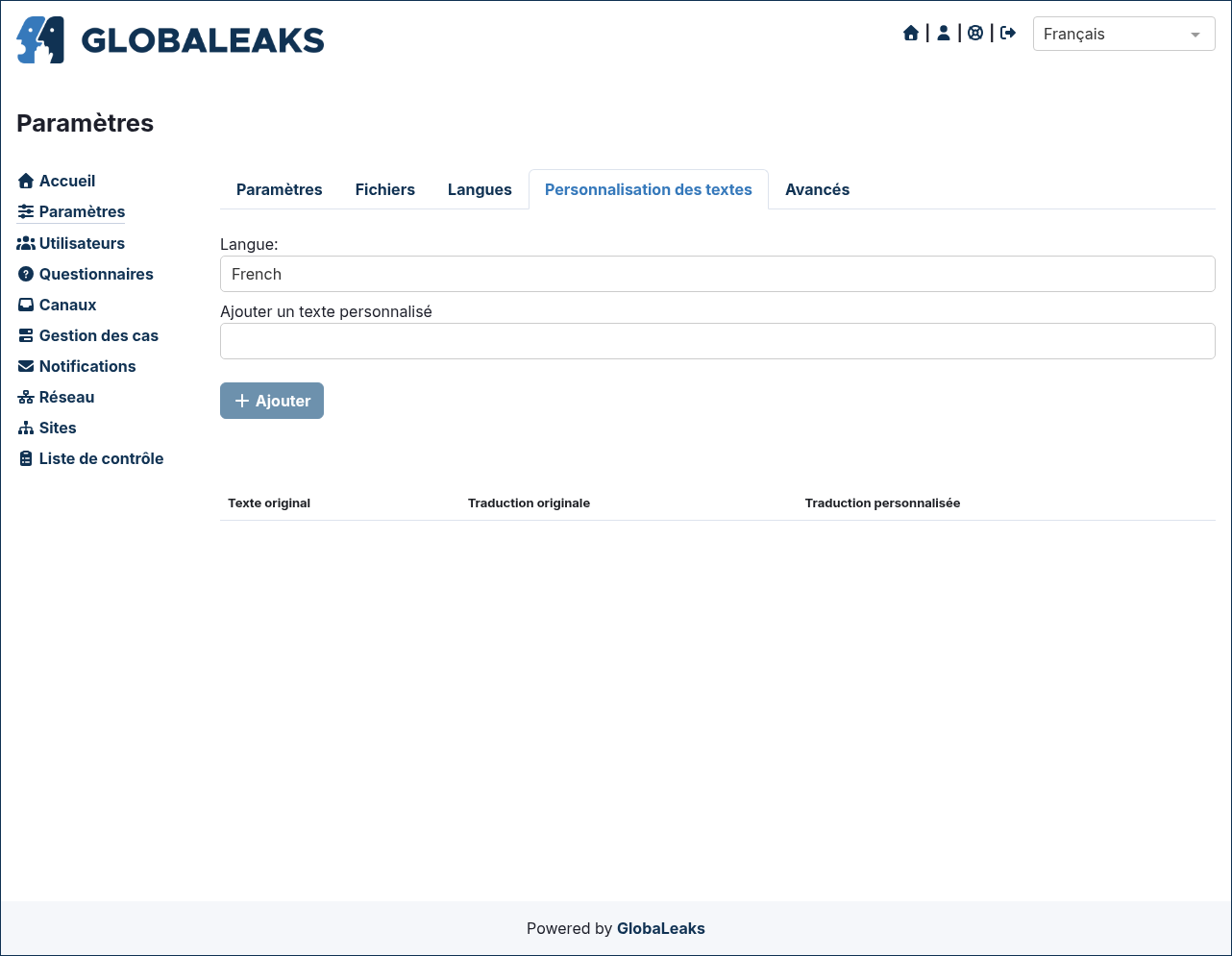1232x956 pixels.
Task: Open Gestion des cas section
Action: (x=99, y=335)
